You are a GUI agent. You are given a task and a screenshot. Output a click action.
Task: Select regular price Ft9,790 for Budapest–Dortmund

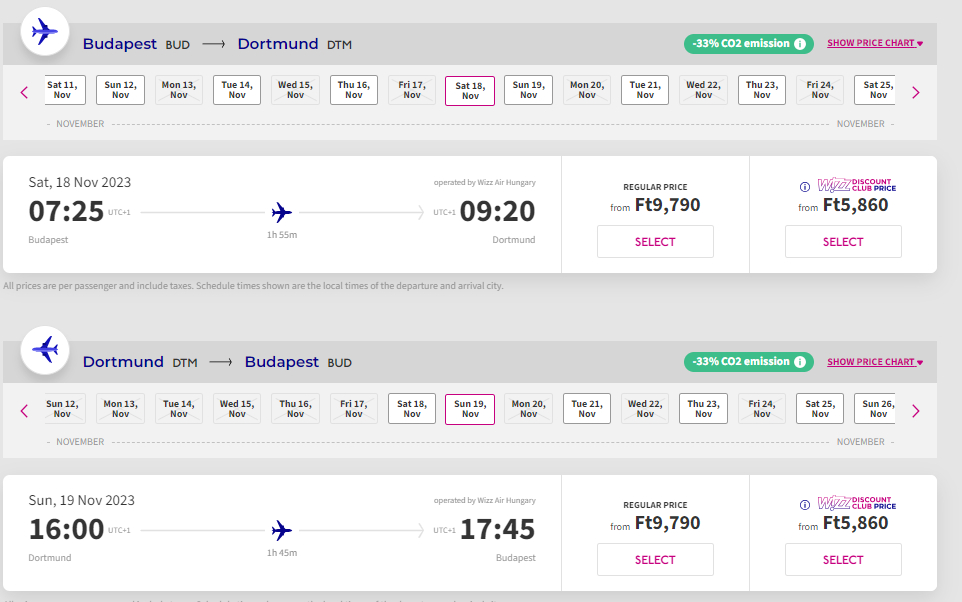pyautogui.click(x=655, y=242)
